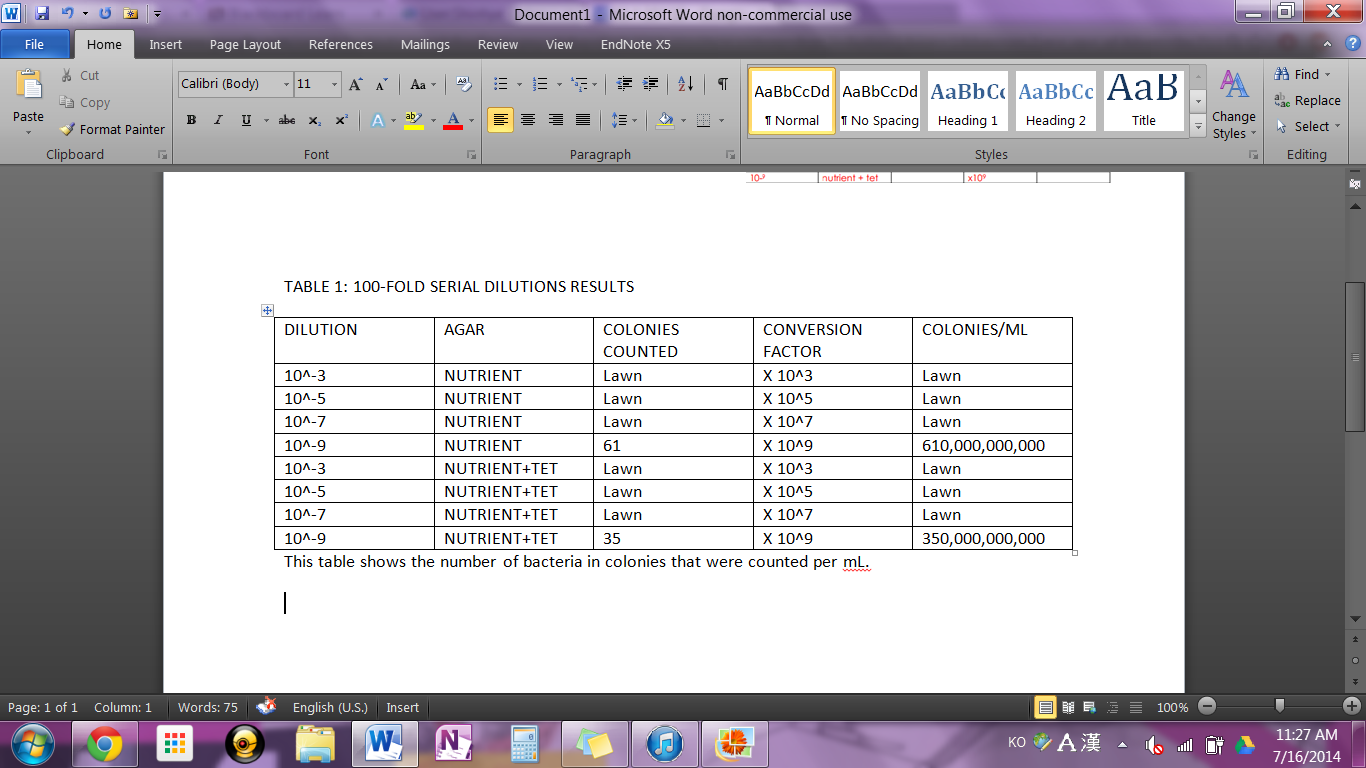1366x768 pixels.
Task: Apply bullet list formatting
Action: coord(501,85)
